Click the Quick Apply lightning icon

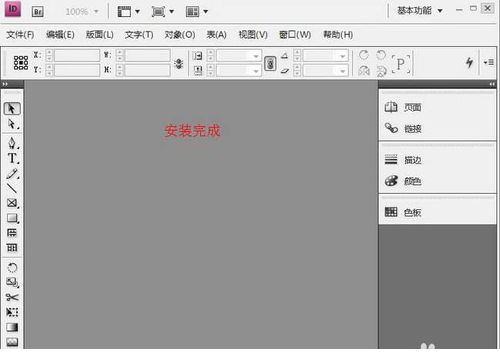pyautogui.click(x=469, y=62)
